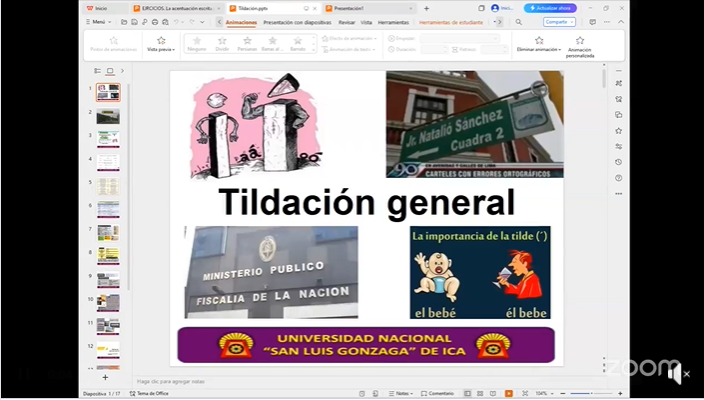Click the Actualizar ahora button
Screen dimensions: 704x400
coord(550,7)
